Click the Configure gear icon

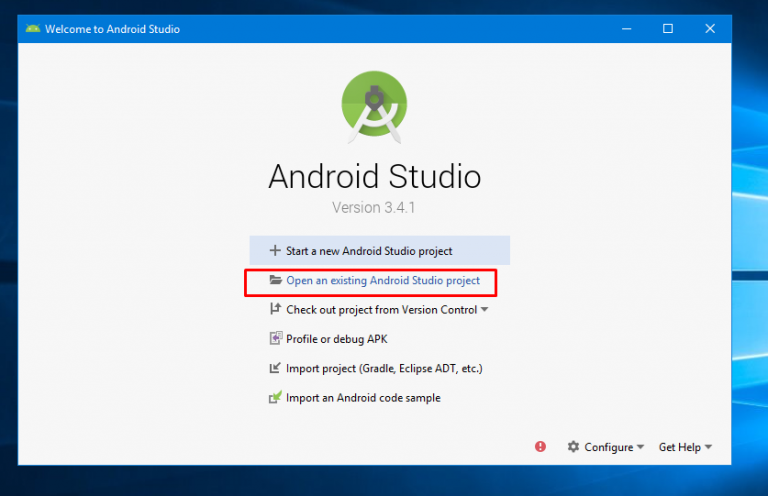click(573, 447)
